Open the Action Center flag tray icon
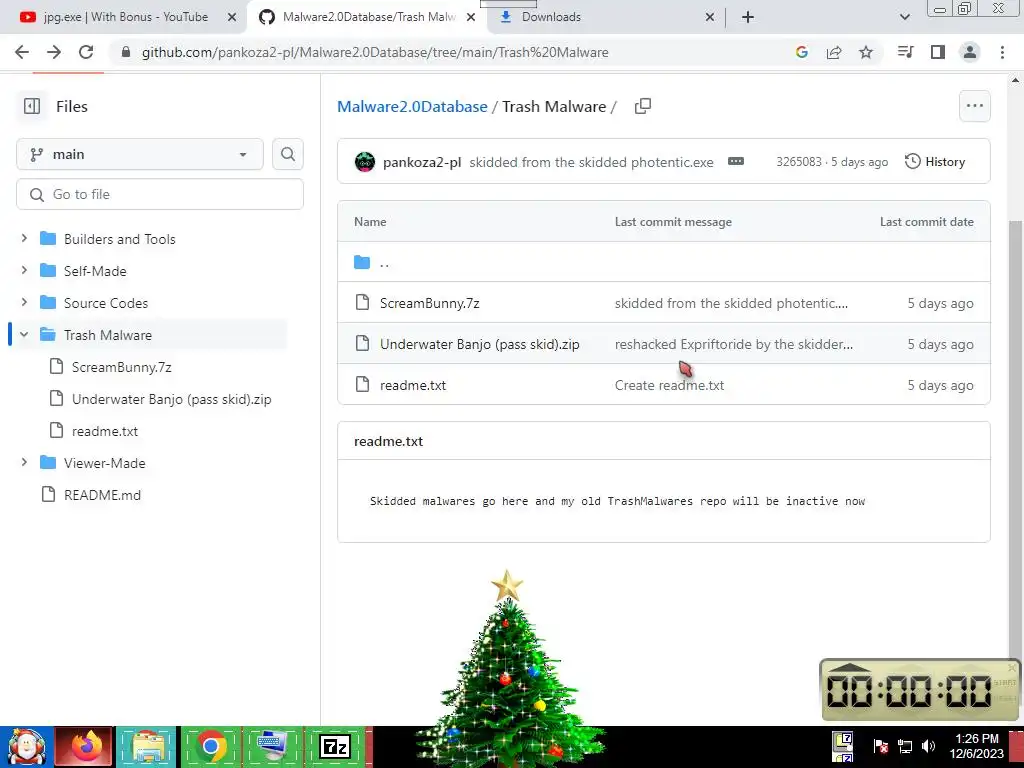Image resolution: width=1024 pixels, height=768 pixels. point(880,746)
